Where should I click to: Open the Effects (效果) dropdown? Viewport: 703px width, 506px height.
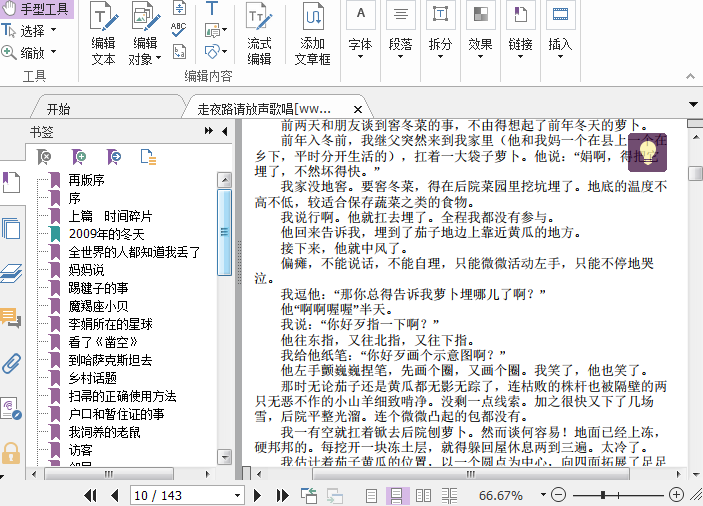[480, 31]
